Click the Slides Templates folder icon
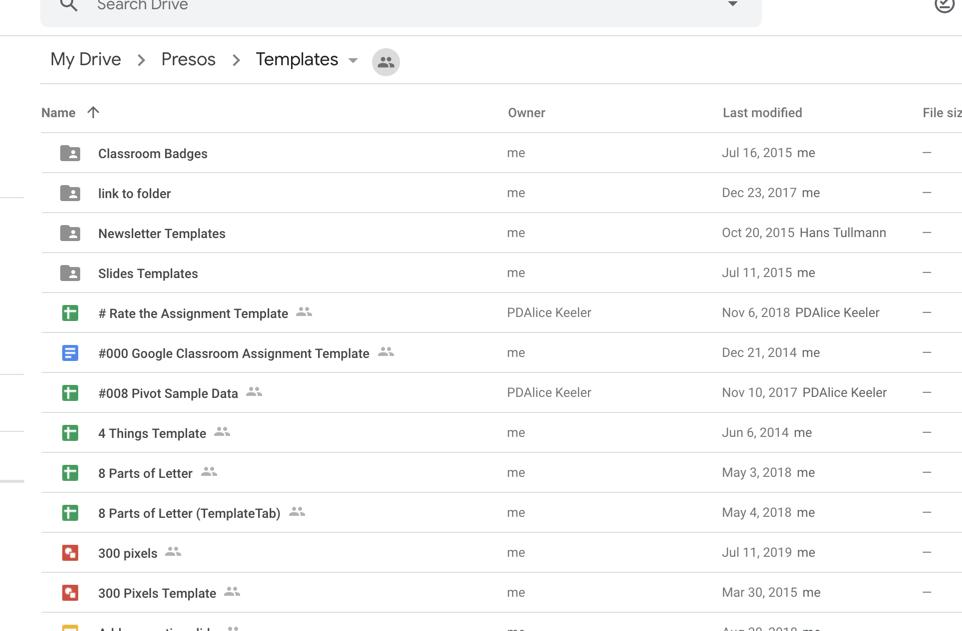The width and height of the screenshot is (962, 631). [70, 273]
